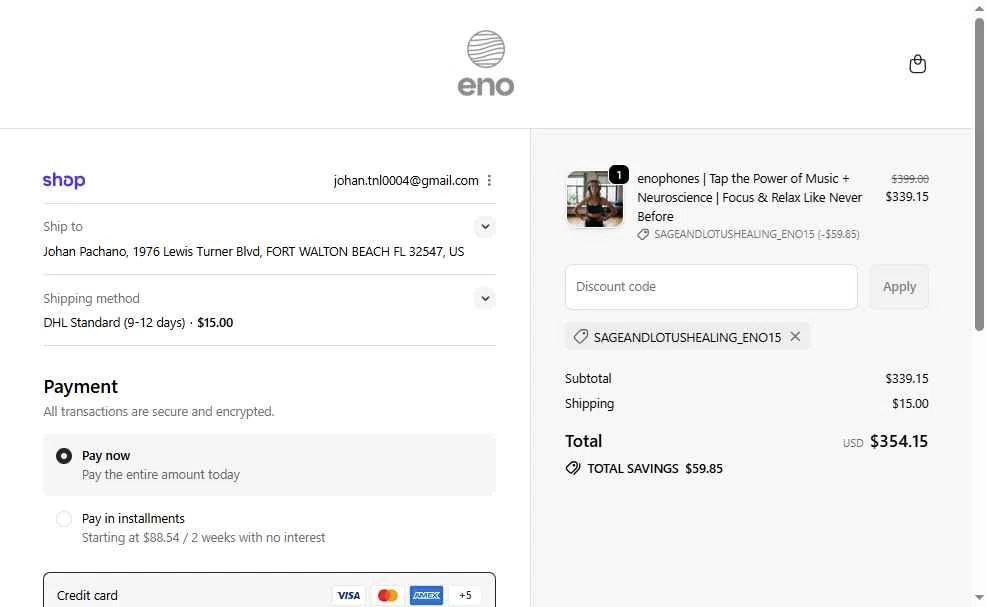This screenshot has width=987, height=607.
Task: Click the tag icon beside TOTAL SAVINGS
Action: coord(573,468)
